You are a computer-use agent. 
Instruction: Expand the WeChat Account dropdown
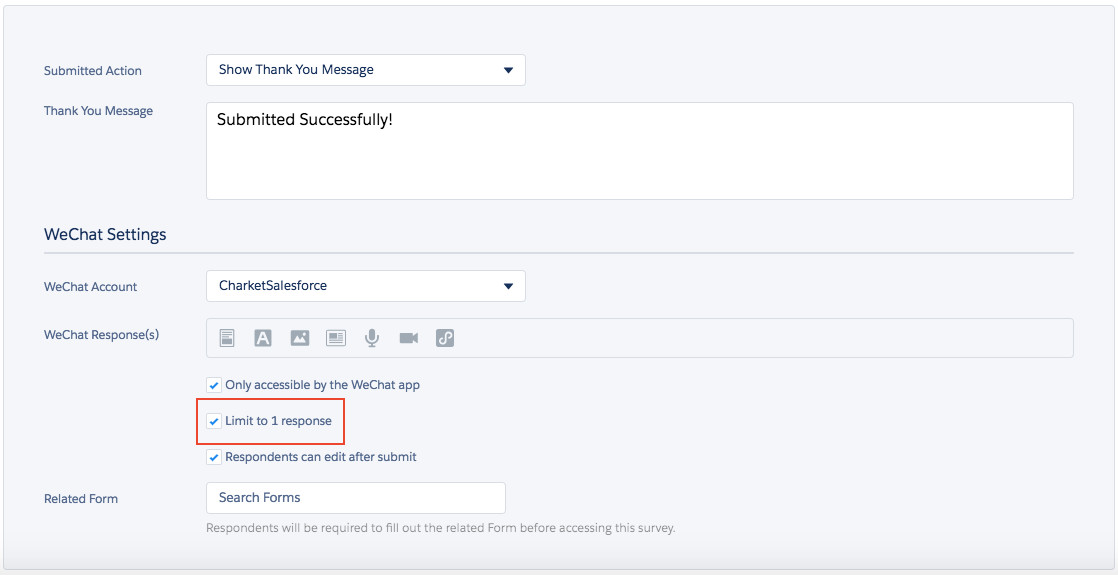click(x=365, y=286)
